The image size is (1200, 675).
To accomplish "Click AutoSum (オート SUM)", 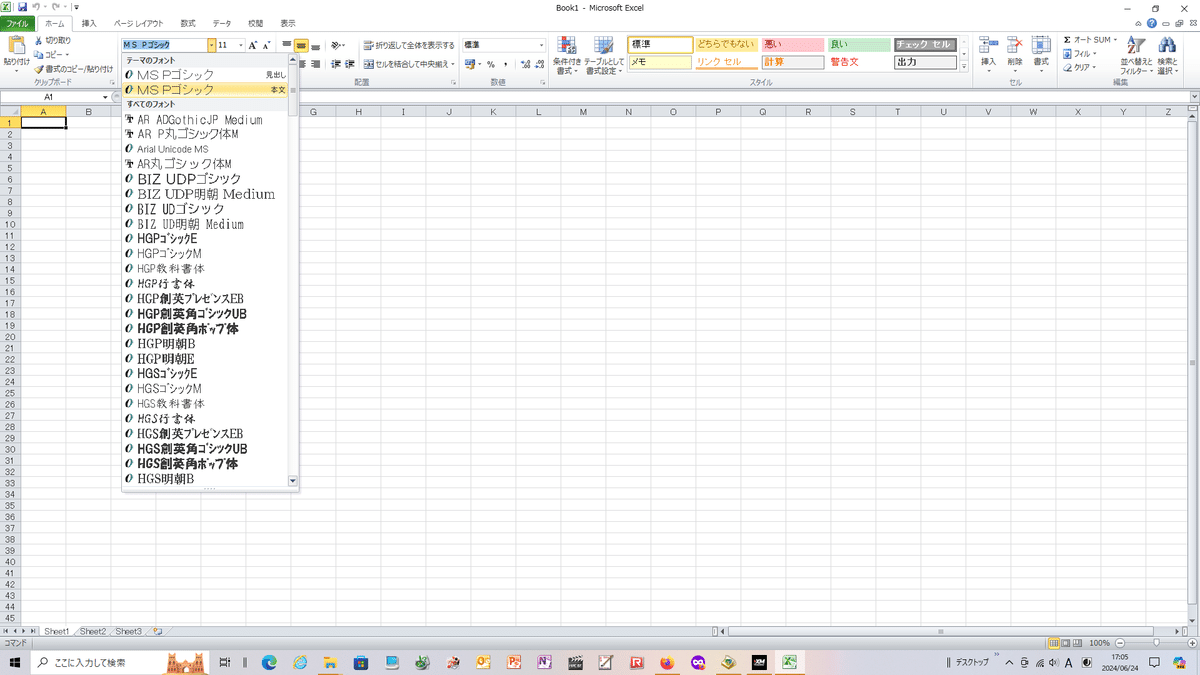I will tap(1088, 40).
